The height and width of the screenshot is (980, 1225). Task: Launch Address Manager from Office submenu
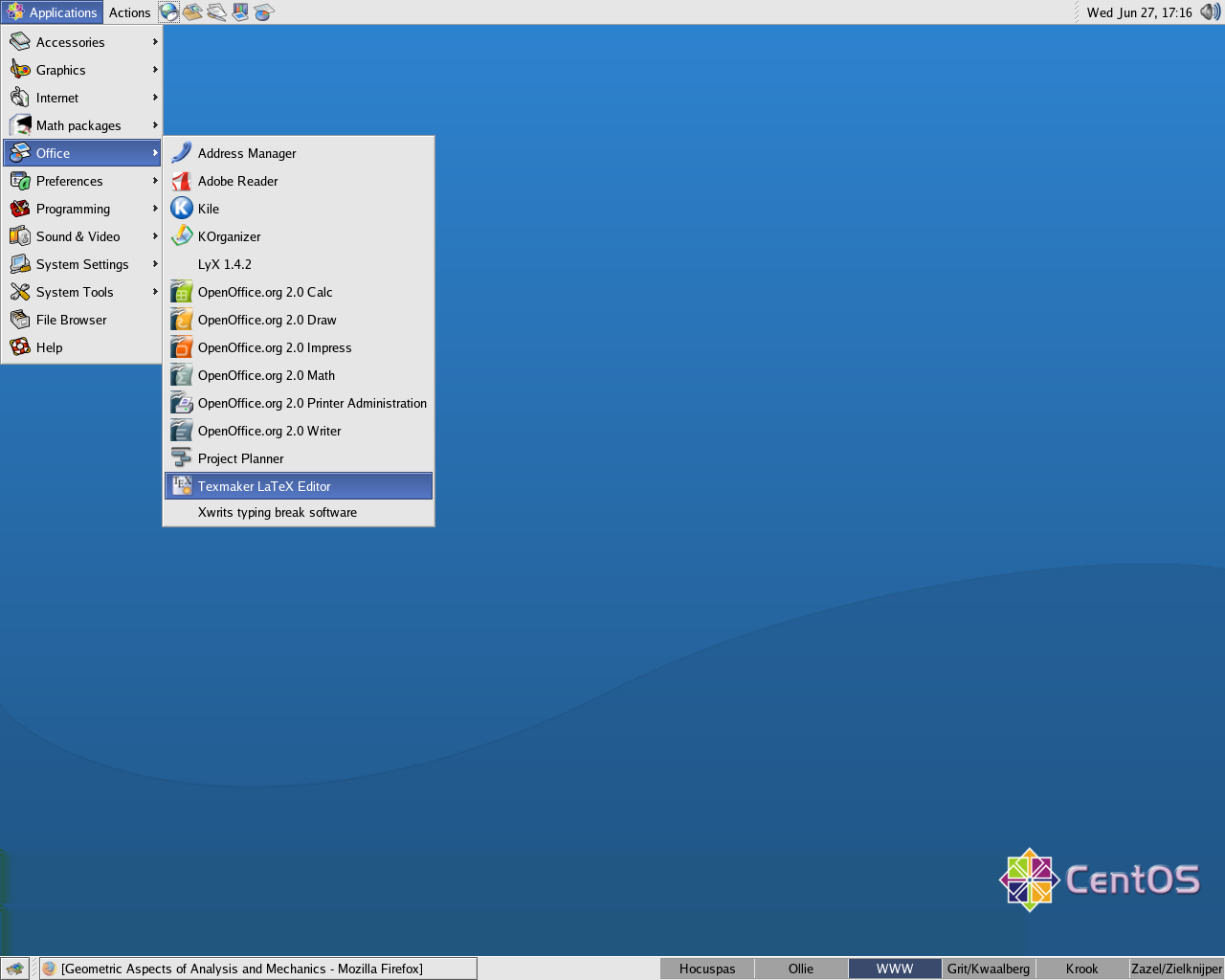coord(299,153)
